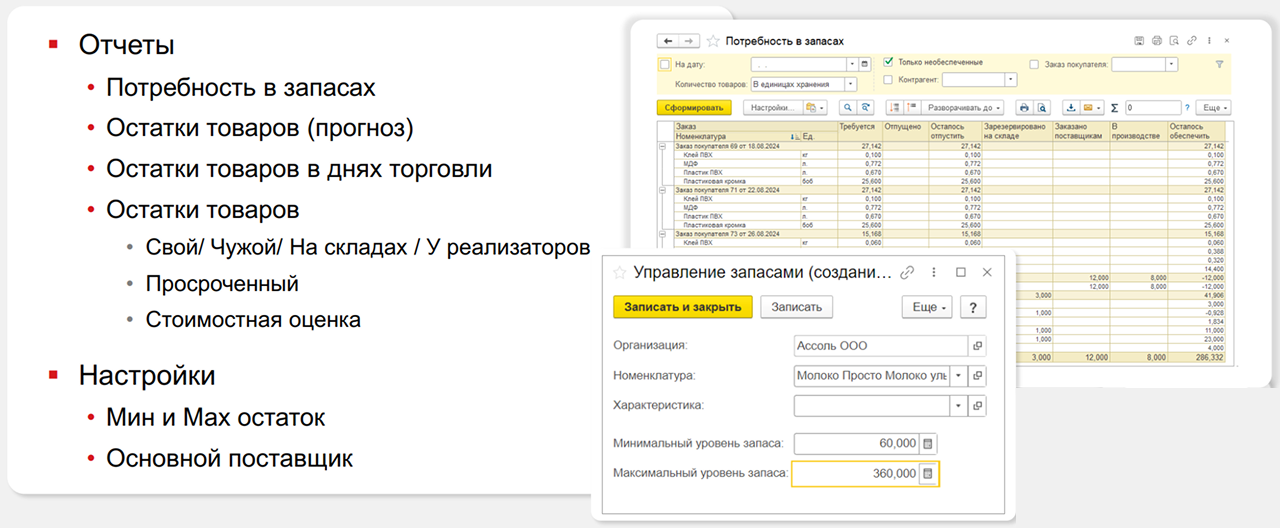Image resolution: width=1280 pixels, height=528 pixels.
Task: Uncheck Только необеспеченные option
Action: 888,62
